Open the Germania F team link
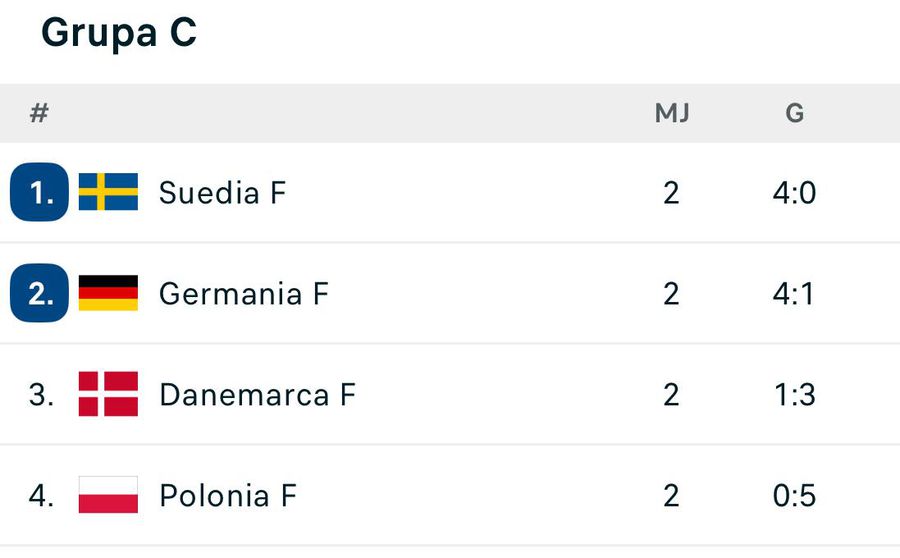The height and width of the screenshot is (558, 900). tap(243, 293)
